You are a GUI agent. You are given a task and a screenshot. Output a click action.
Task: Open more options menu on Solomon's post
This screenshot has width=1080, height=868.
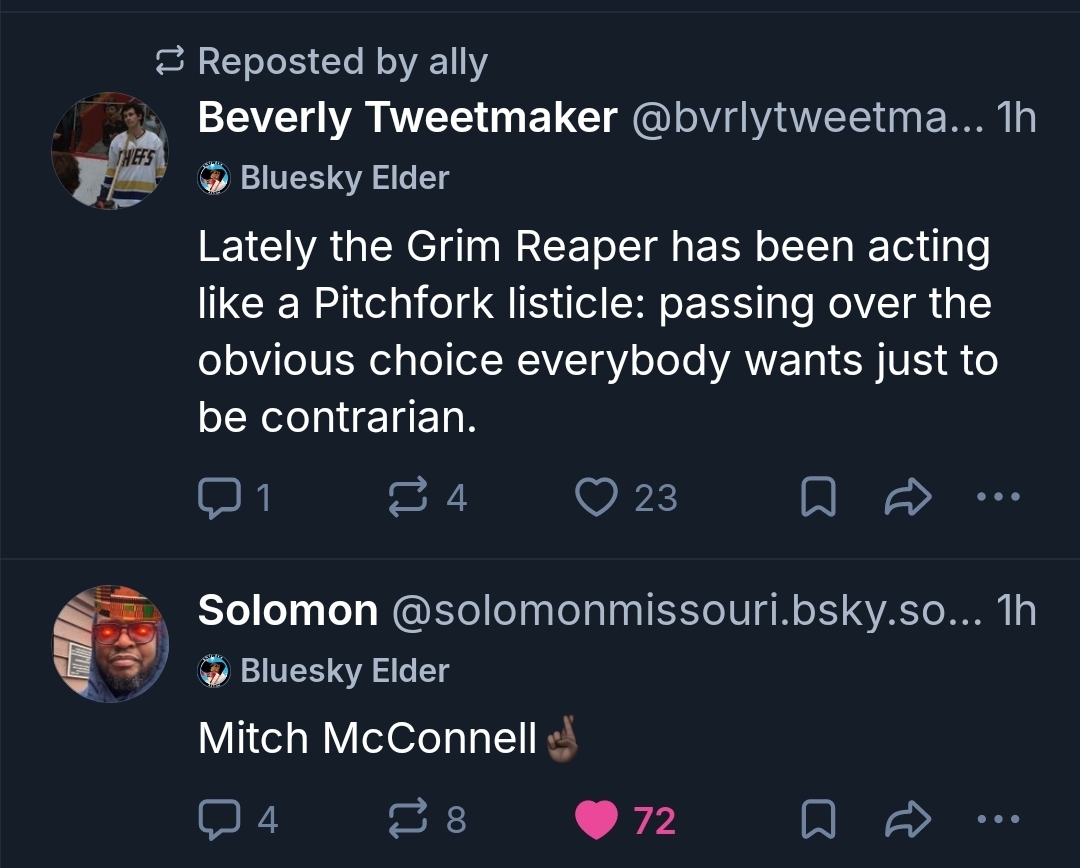click(x=999, y=820)
